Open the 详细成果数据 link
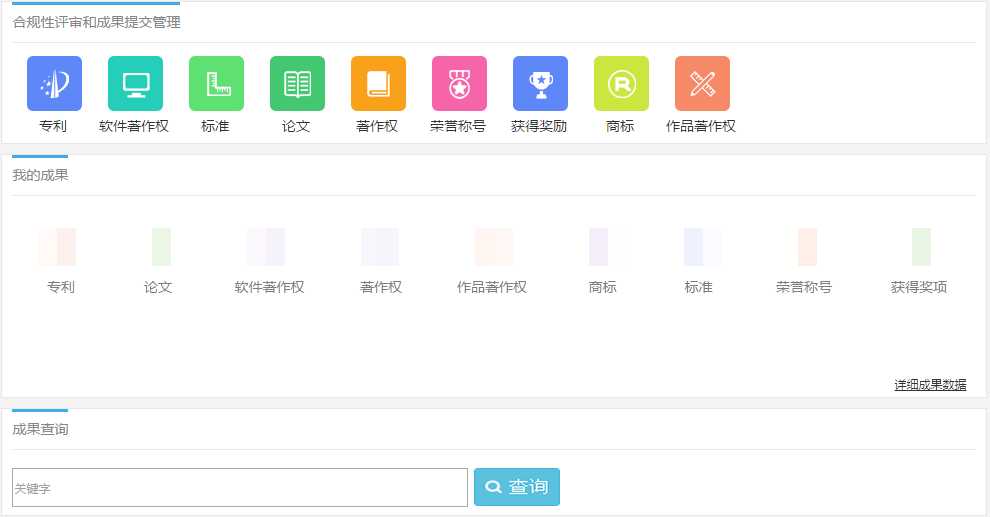This screenshot has height=517, width=990. [930, 384]
